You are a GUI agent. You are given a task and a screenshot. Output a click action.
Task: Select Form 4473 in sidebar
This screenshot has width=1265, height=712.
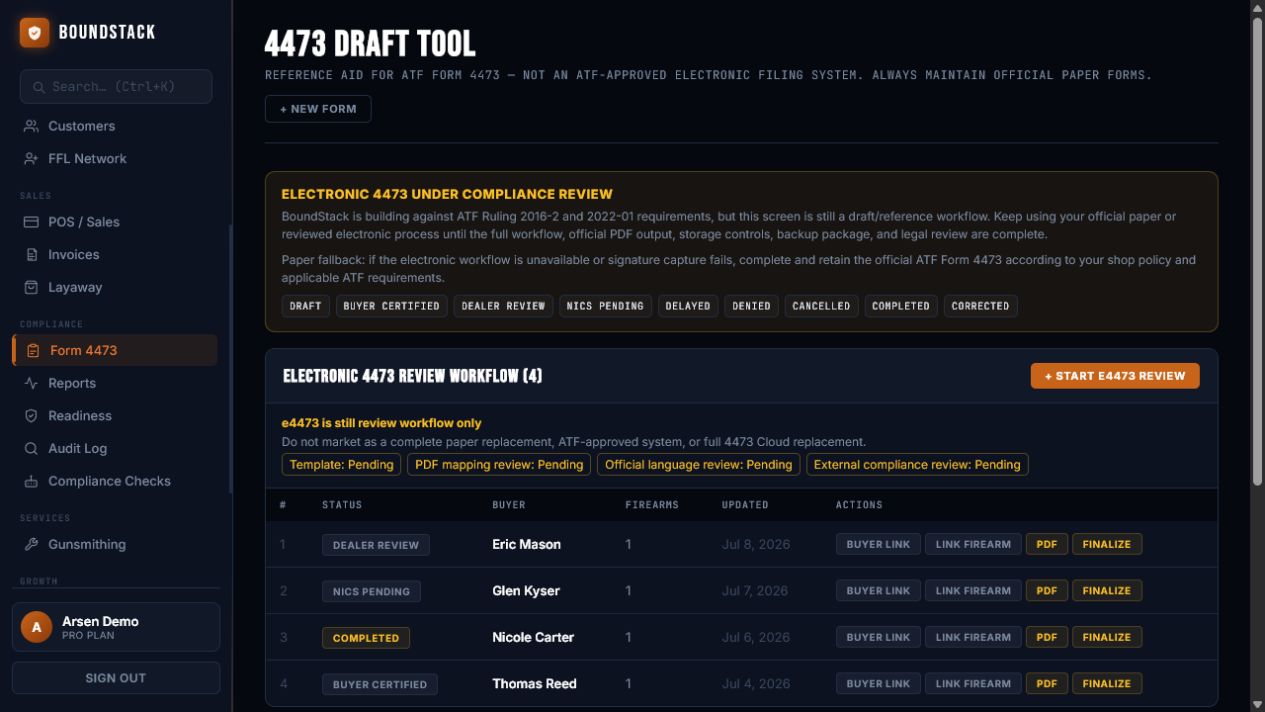(x=115, y=350)
